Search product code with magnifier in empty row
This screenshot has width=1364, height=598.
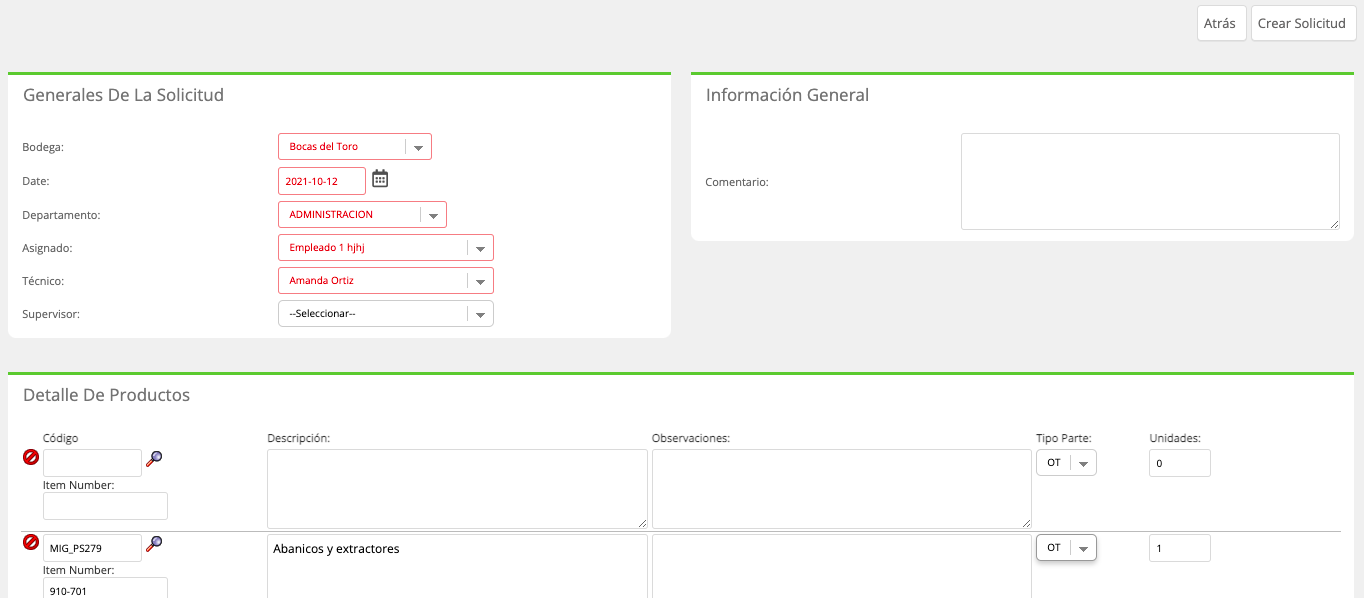coord(154,458)
